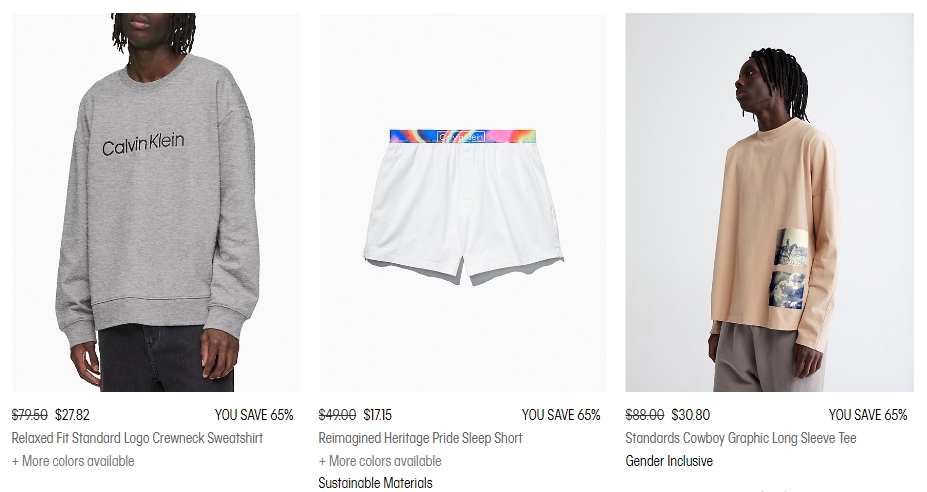Click the rainbow waistband on the sleep short
The width and height of the screenshot is (927, 492).
click(x=463, y=137)
